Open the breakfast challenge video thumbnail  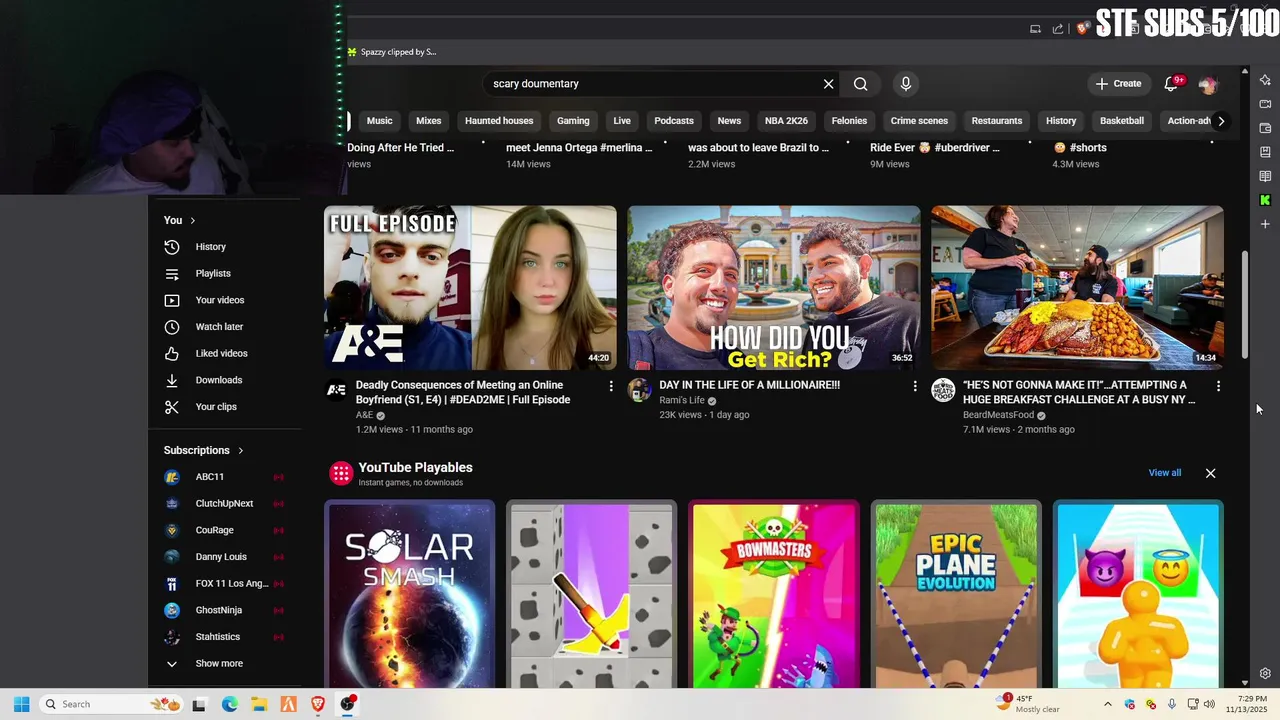click(1077, 288)
